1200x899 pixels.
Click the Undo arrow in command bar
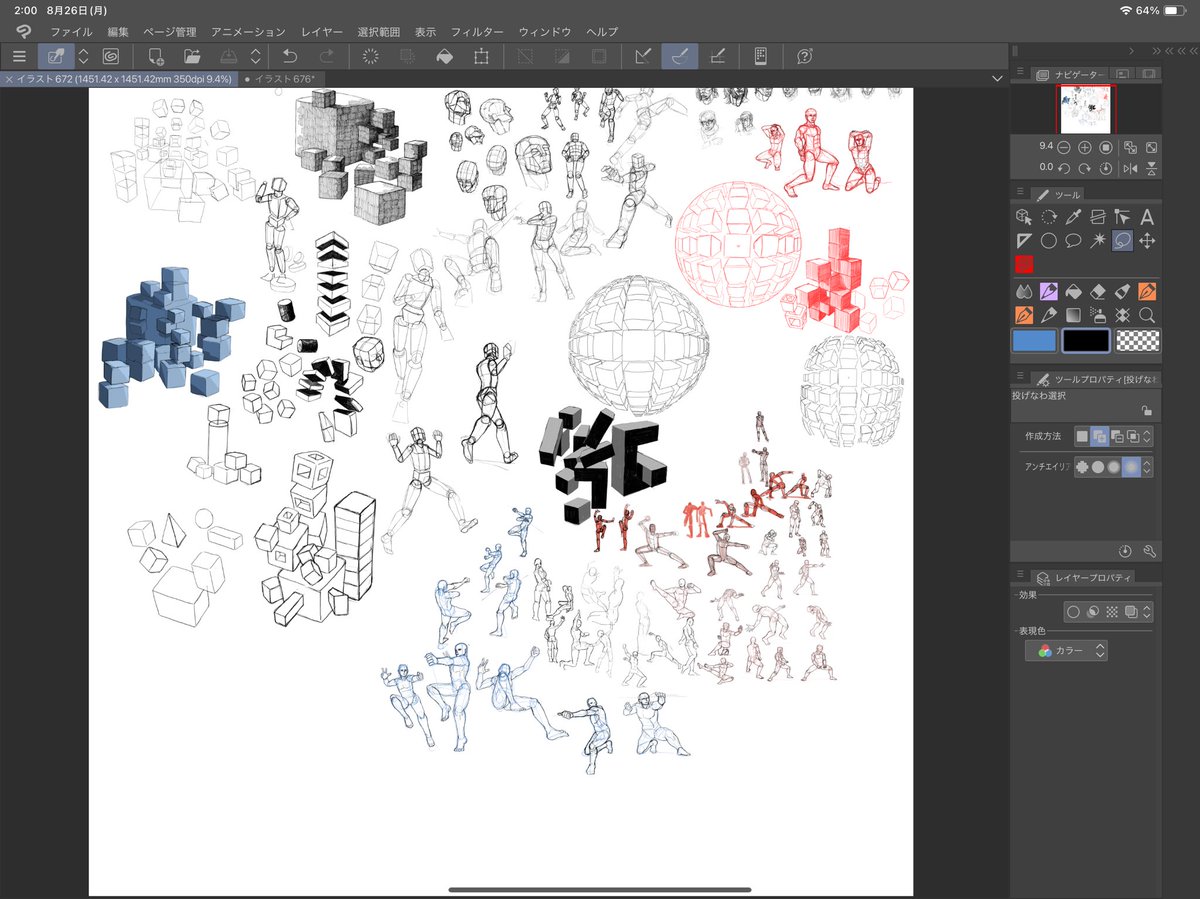click(x=290, y=57)
